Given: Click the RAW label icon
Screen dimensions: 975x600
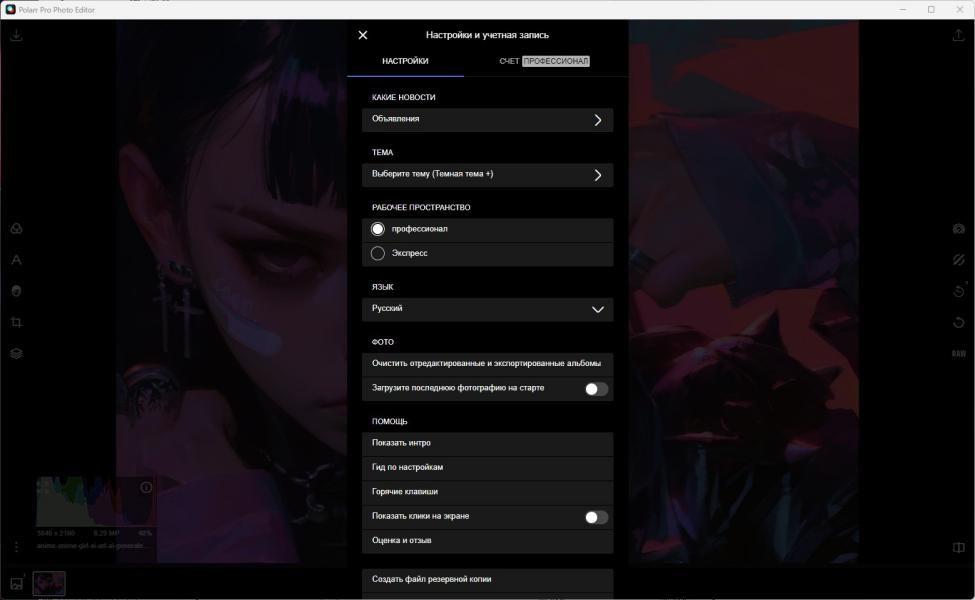Looking at the screenshot, I should pyautogui.click(x=958, y=353).
